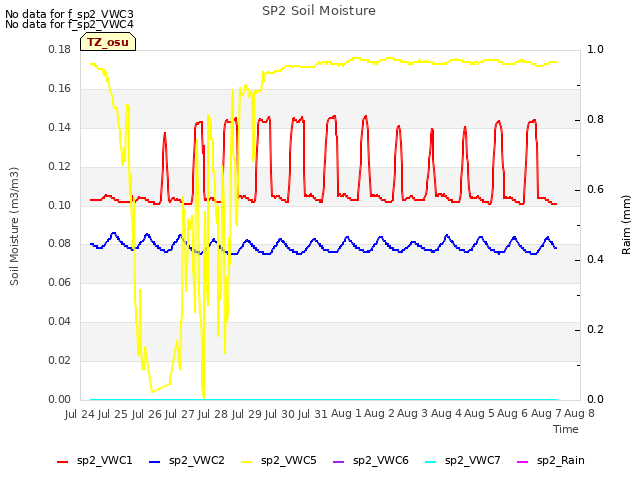Click the magenta sp2_Rain legend color marker
640x480 pixels.
[x=522, y=462]
